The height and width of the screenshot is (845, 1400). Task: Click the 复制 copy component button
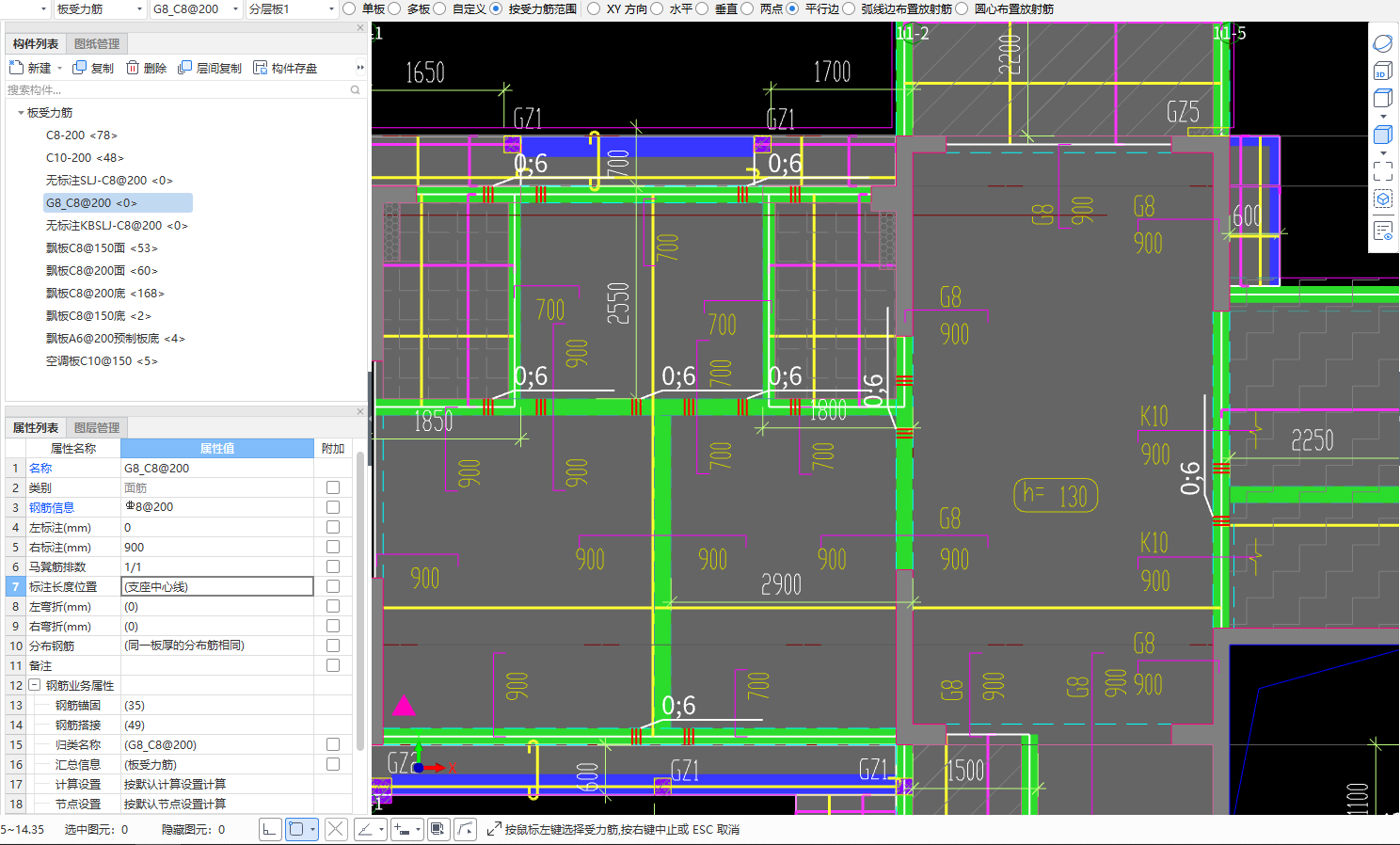[93, 68]
